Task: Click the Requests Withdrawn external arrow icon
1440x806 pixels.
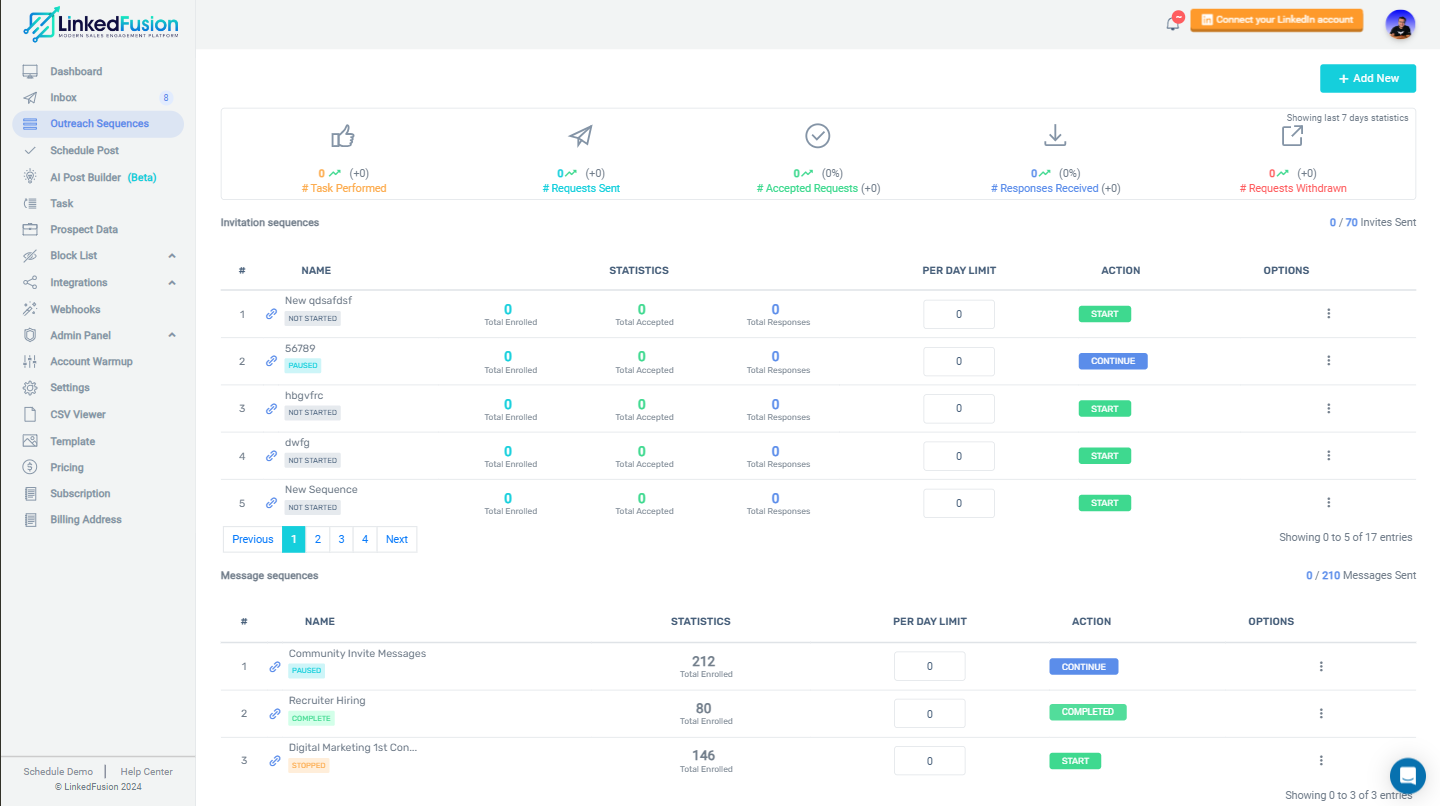Action: coord(1292,135)
